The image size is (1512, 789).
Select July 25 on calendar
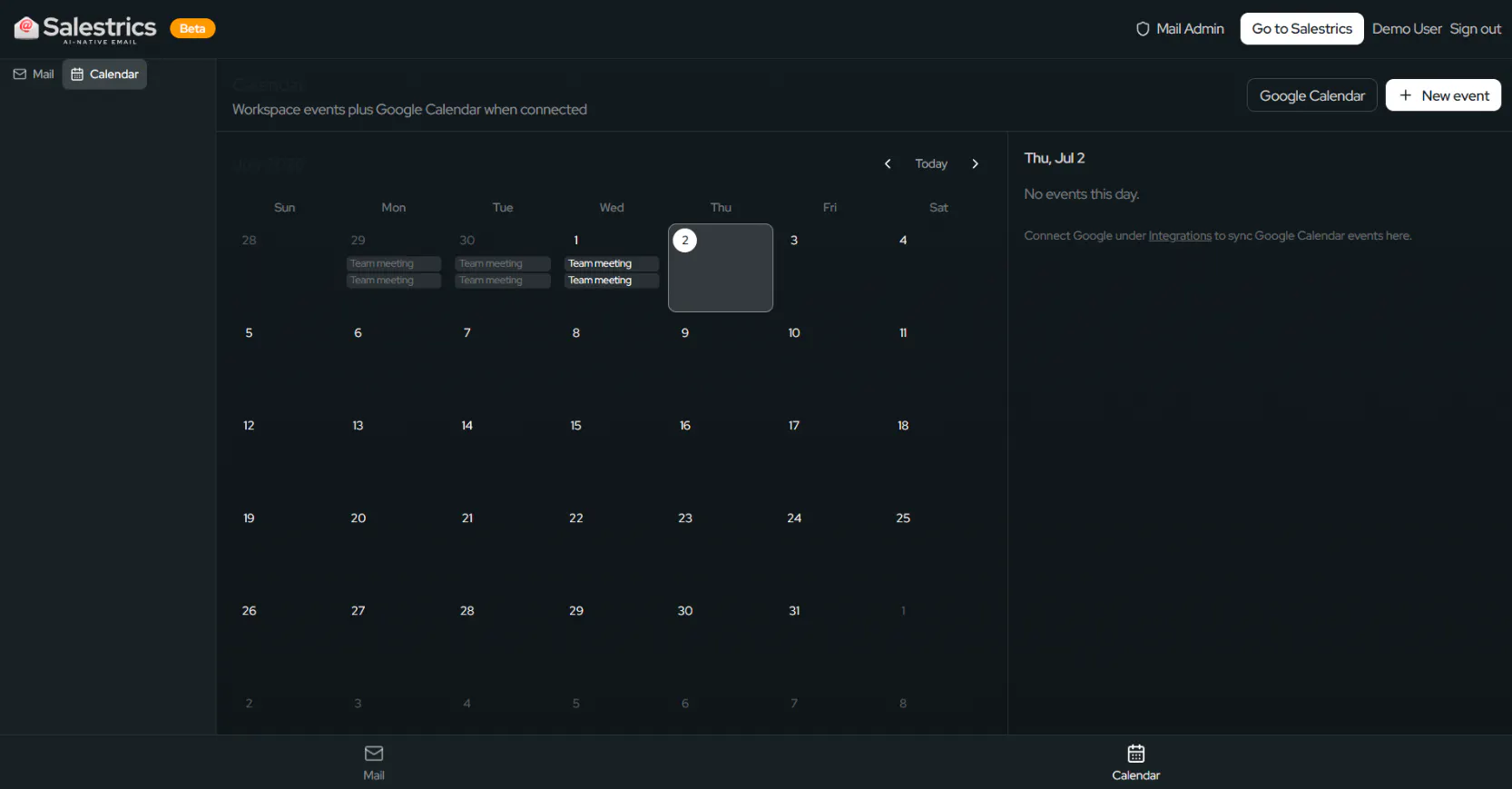pyautogui.click(x=938, y=546)
